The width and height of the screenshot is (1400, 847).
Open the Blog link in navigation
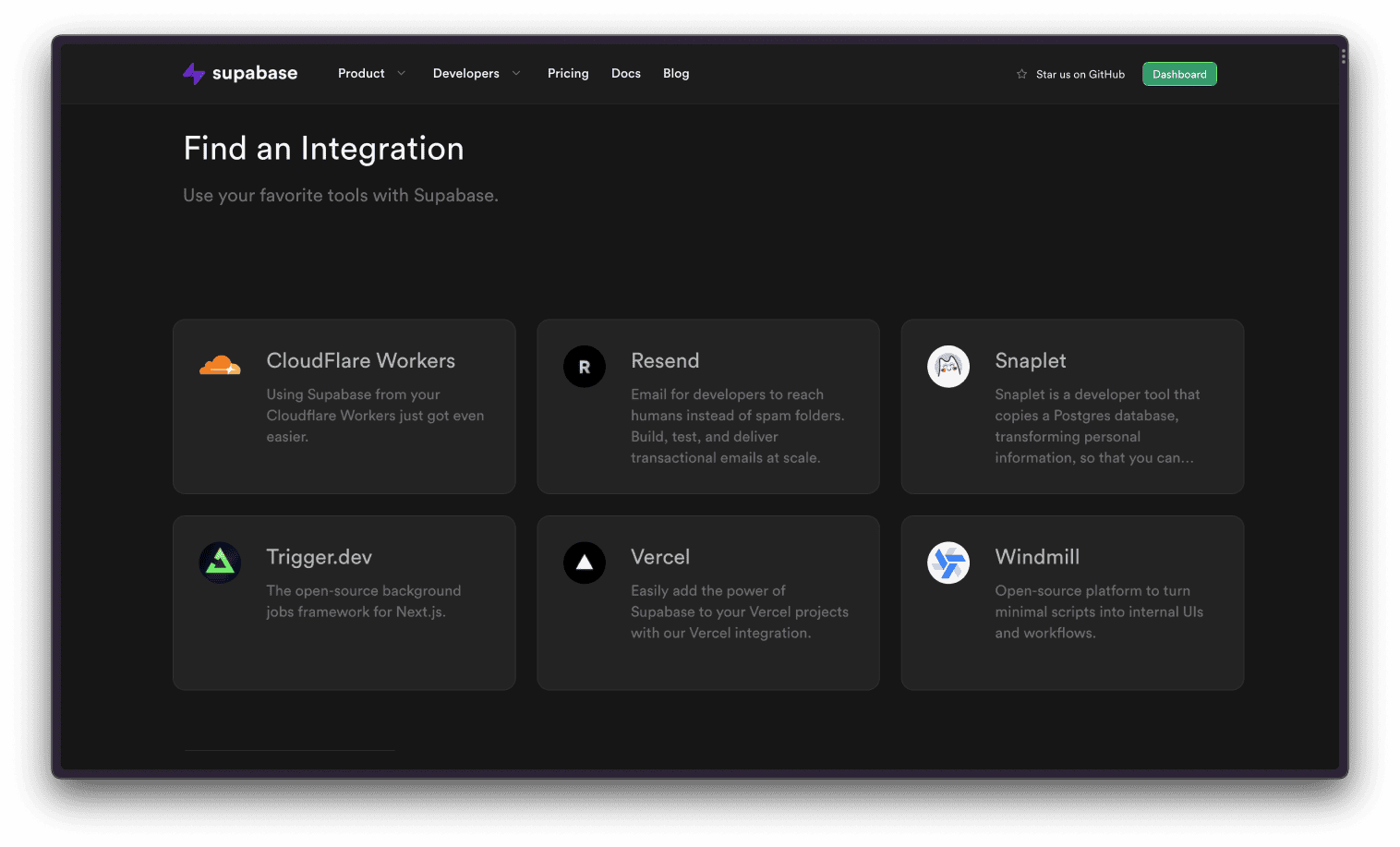[676, 74]
